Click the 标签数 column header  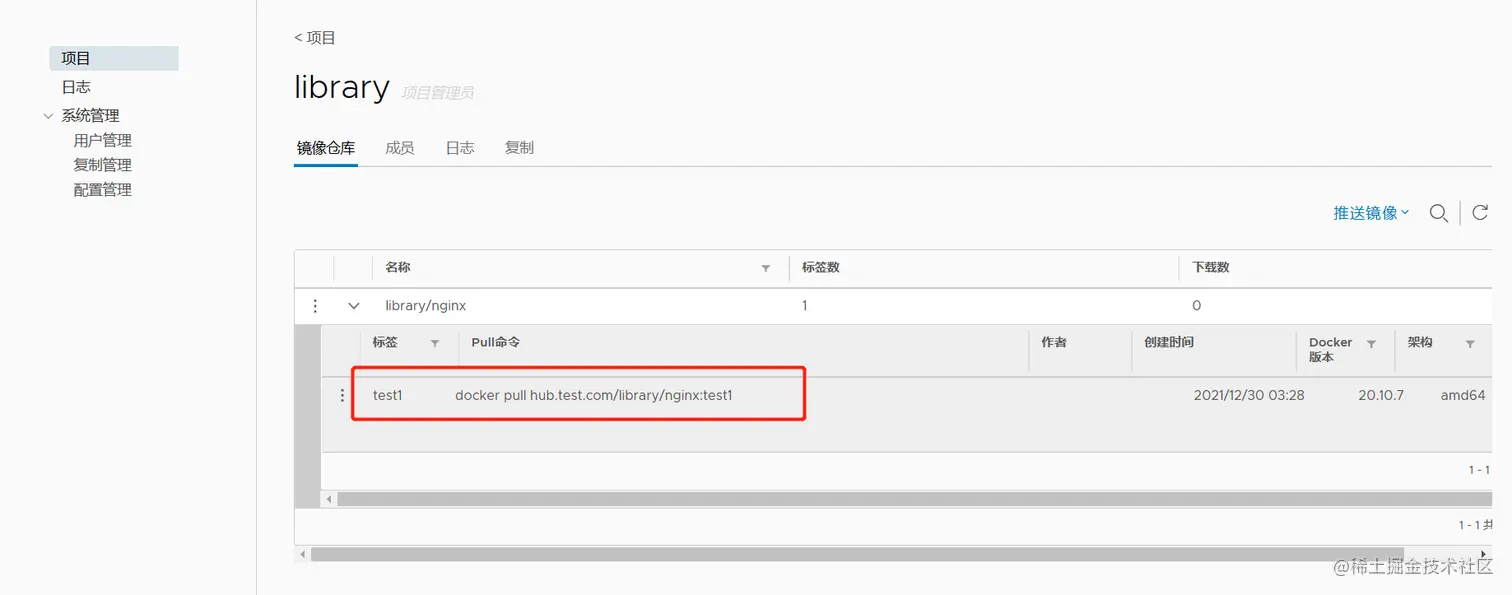pyautogui.click(x=820, y=268)
